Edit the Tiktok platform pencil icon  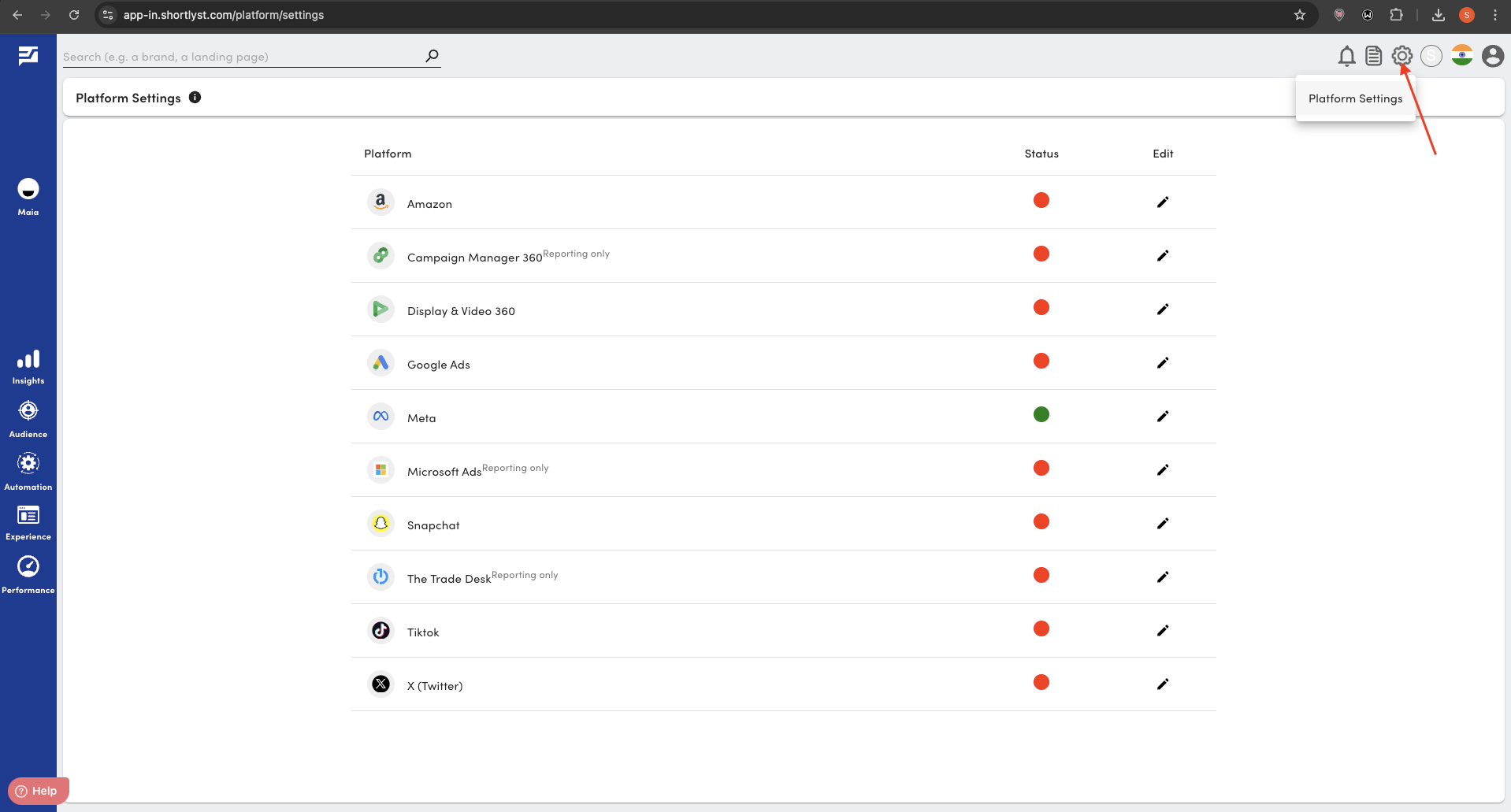point(1162,631)
